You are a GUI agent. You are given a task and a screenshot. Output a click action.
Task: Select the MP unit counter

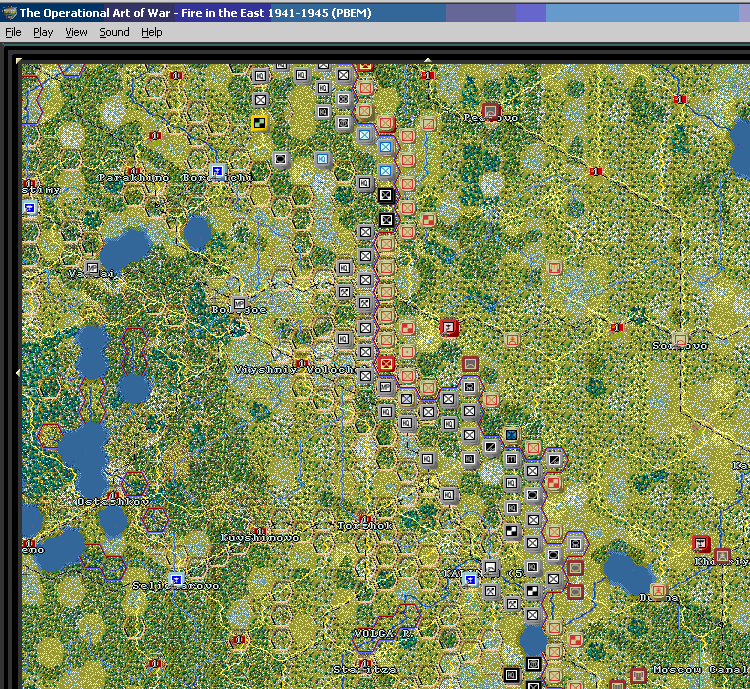pyautogui.click(x=386, y=387)
